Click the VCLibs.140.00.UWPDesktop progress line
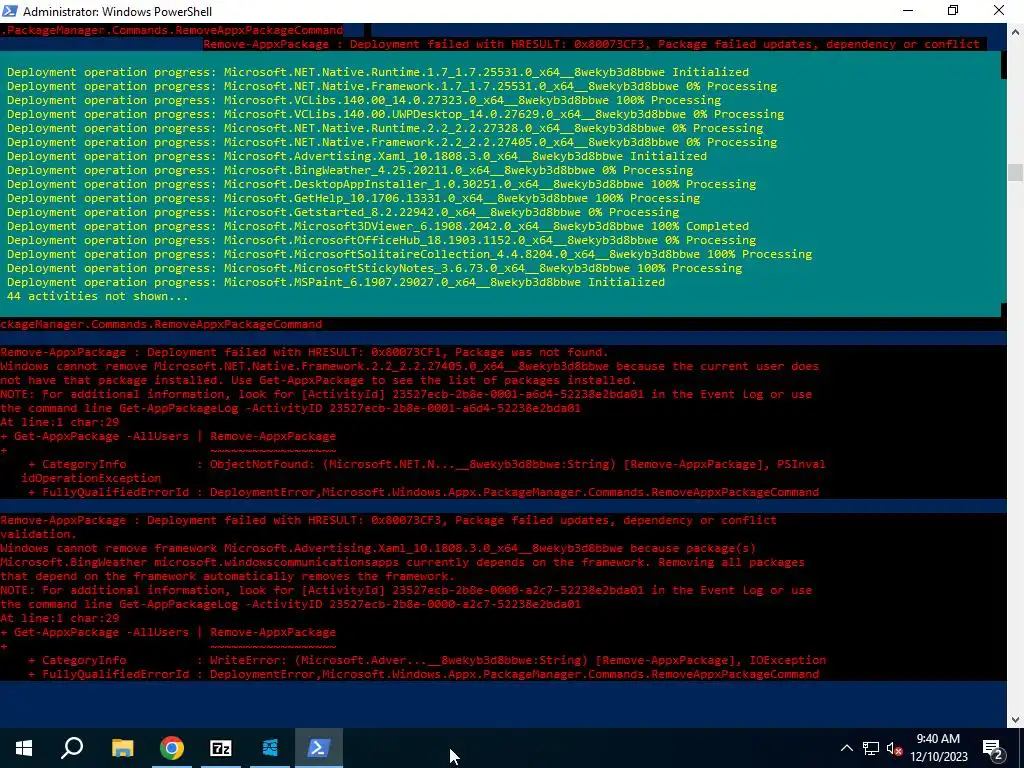Image resolution: width=1024 pixels, height=768 pixels. click(x=395, y=114)
